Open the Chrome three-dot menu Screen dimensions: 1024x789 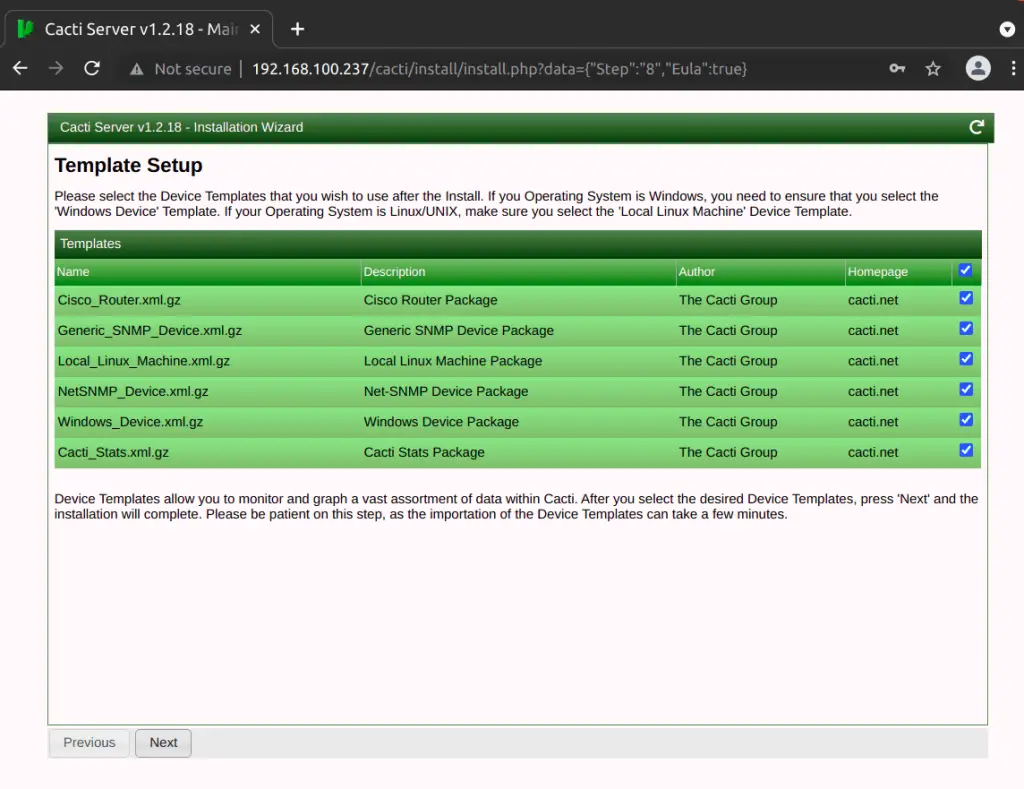pos(1014,69)
